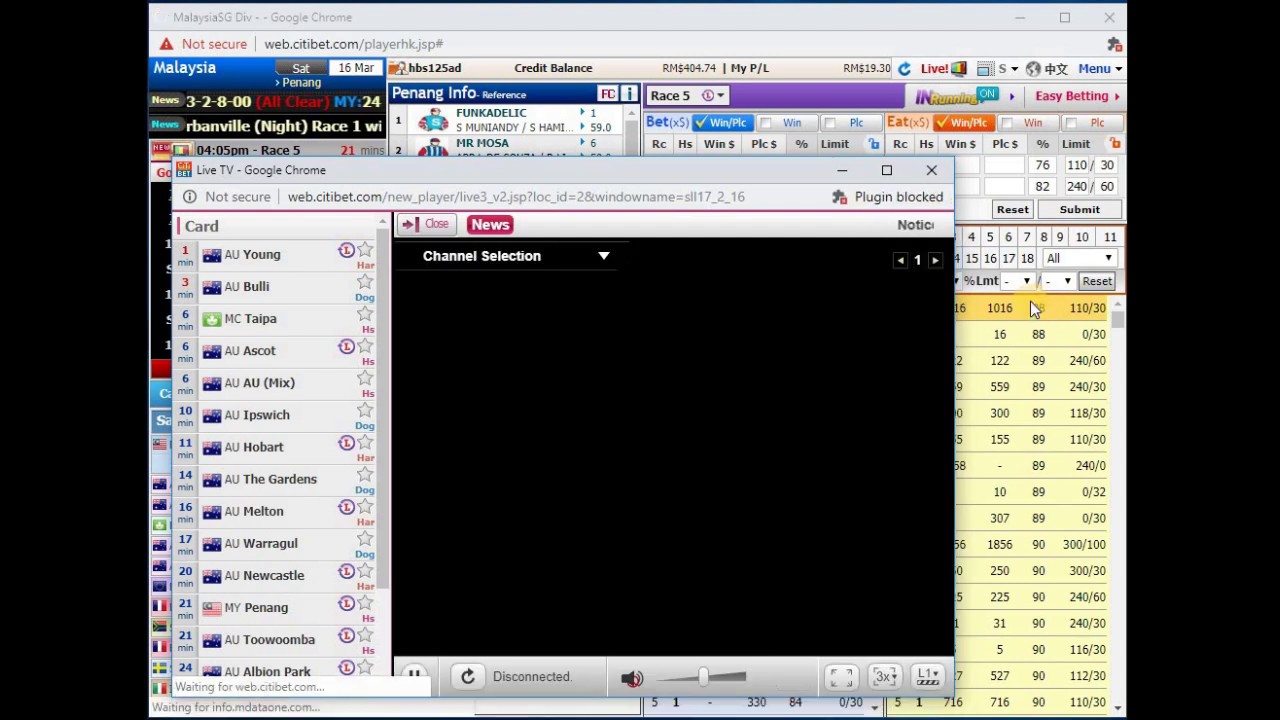Image resolution: width=1280 pixels, height=720 pixels.
Task: Click the main window address bar URL
Action: pos(353,44)
